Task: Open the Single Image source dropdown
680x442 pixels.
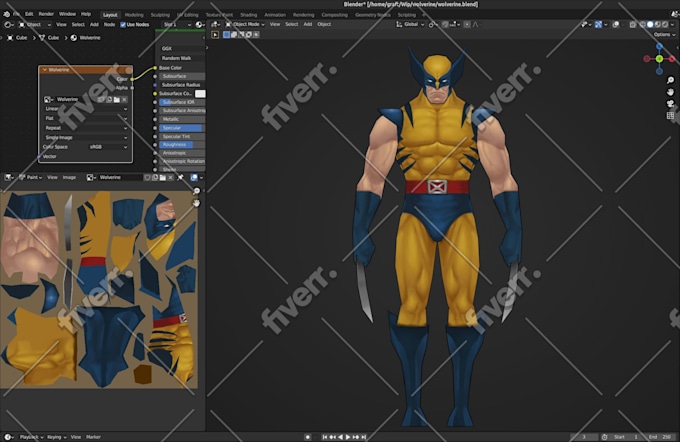Action: coord(85,138)
